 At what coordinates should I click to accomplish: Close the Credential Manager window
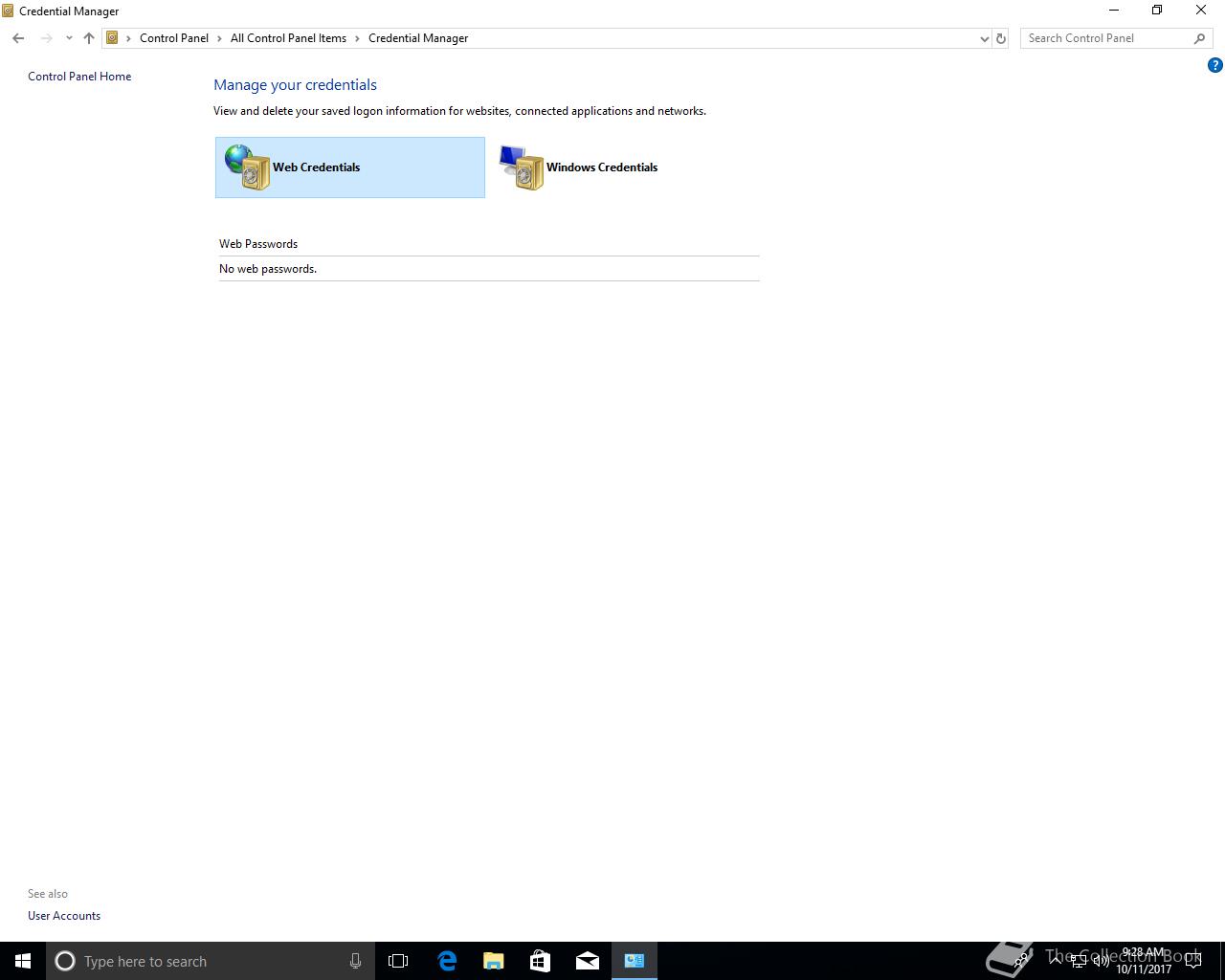pos(1201,11)
